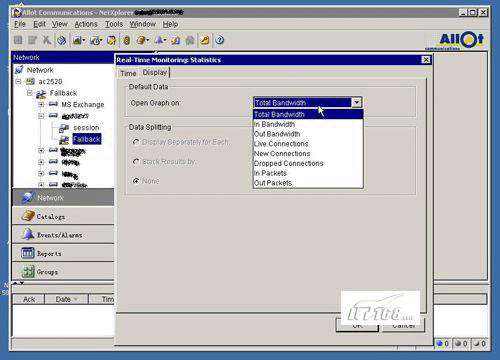This screenshot has height=360, width=500.
Task: Open the View menu
Action: 60,24
